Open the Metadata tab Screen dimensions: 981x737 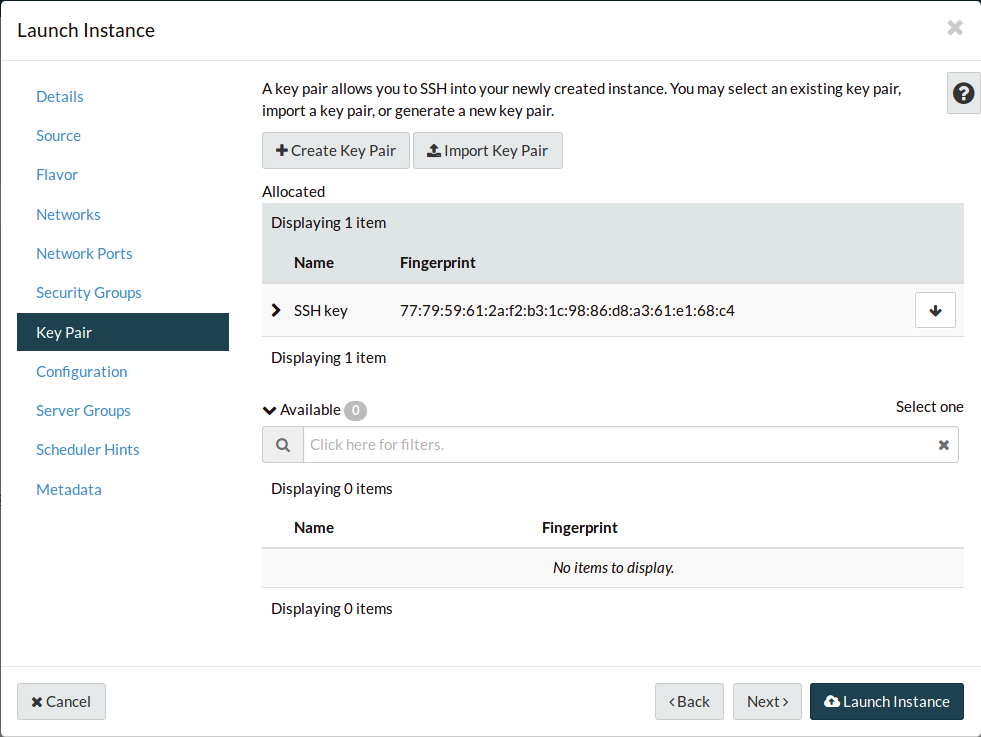[69, 490]
